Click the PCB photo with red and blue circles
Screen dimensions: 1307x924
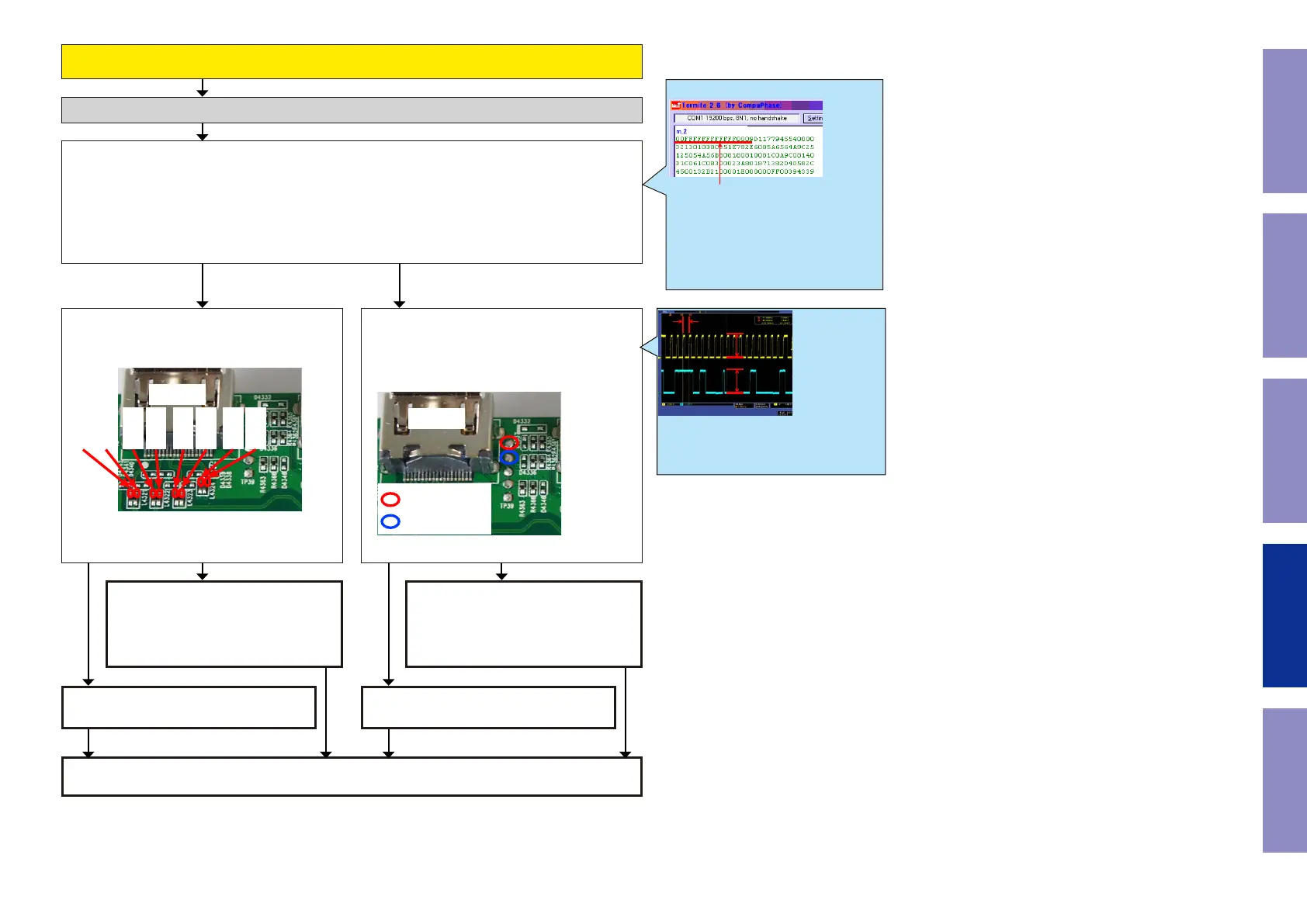pos(469,463)
